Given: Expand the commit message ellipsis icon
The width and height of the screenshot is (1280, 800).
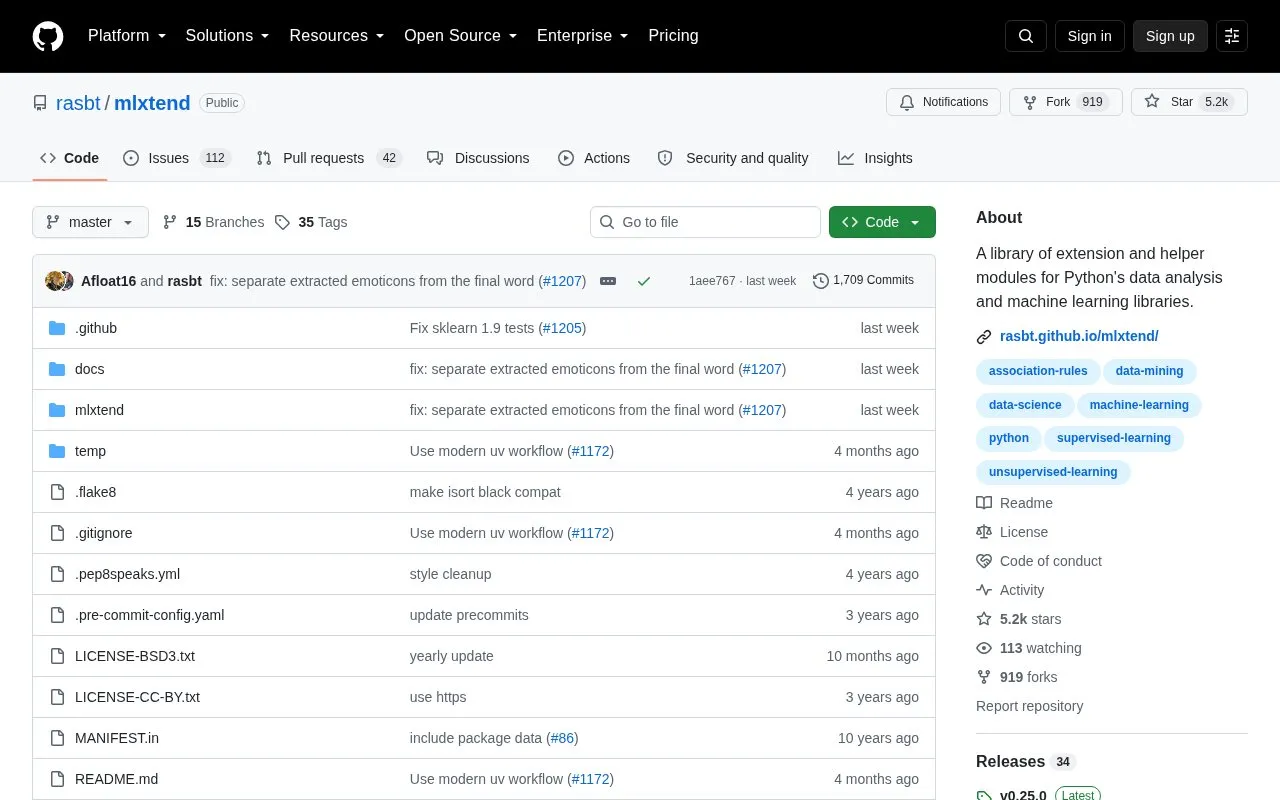Looking at the screenshot, I should click(x=608, y=281).
